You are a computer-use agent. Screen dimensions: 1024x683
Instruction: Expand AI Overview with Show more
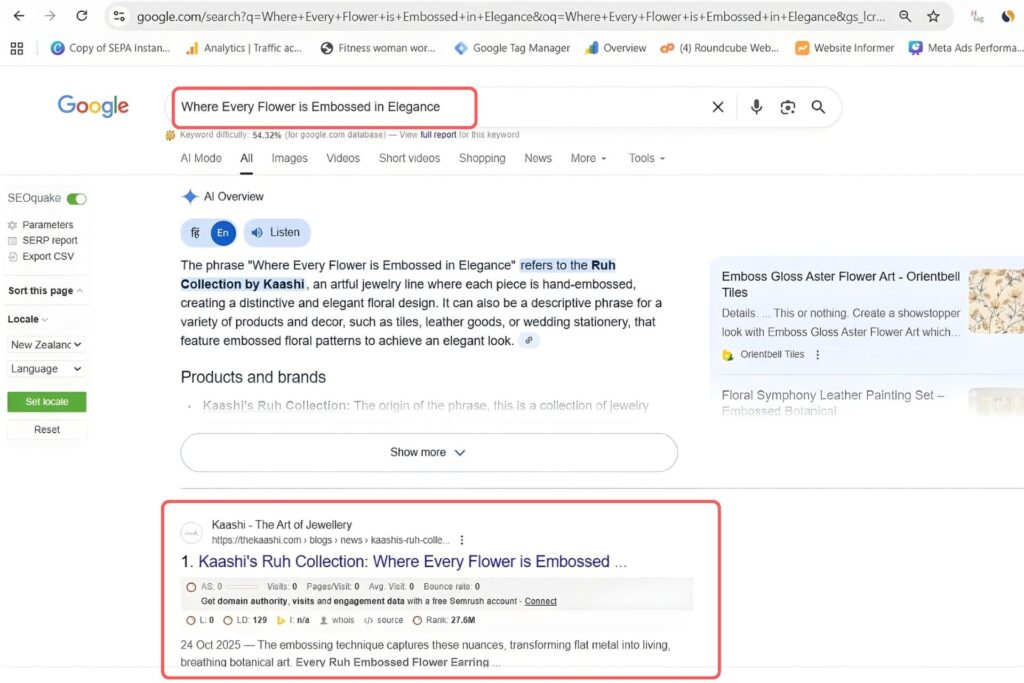[428, 452]
